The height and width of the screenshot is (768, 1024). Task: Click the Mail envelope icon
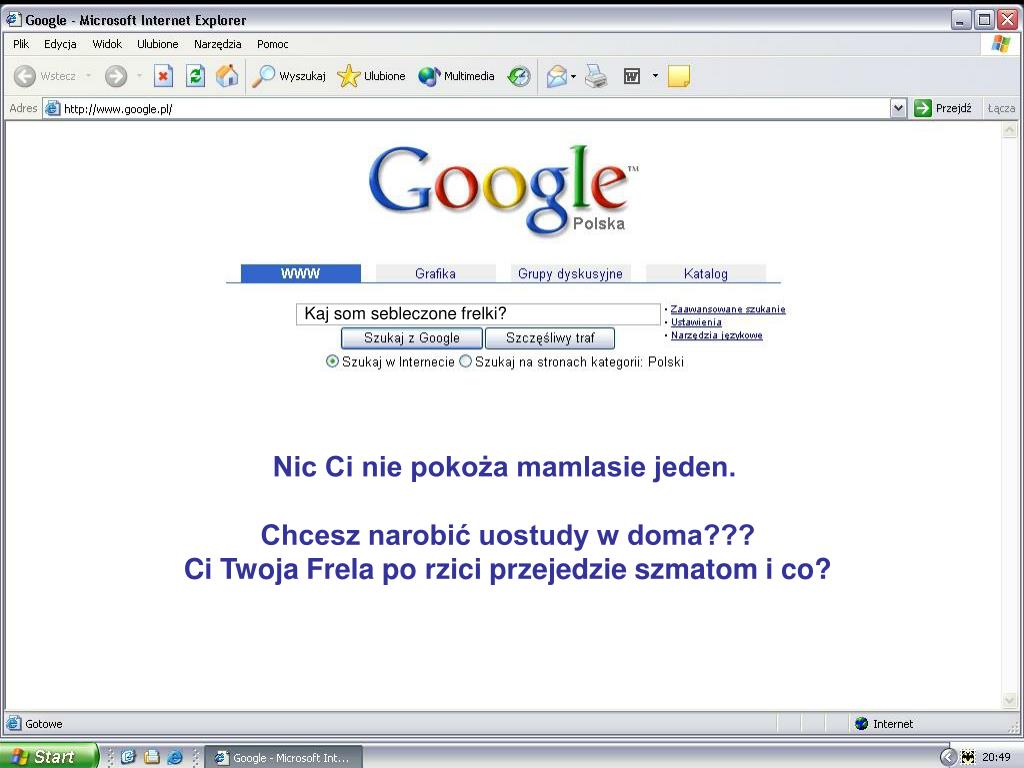(556, 76)
